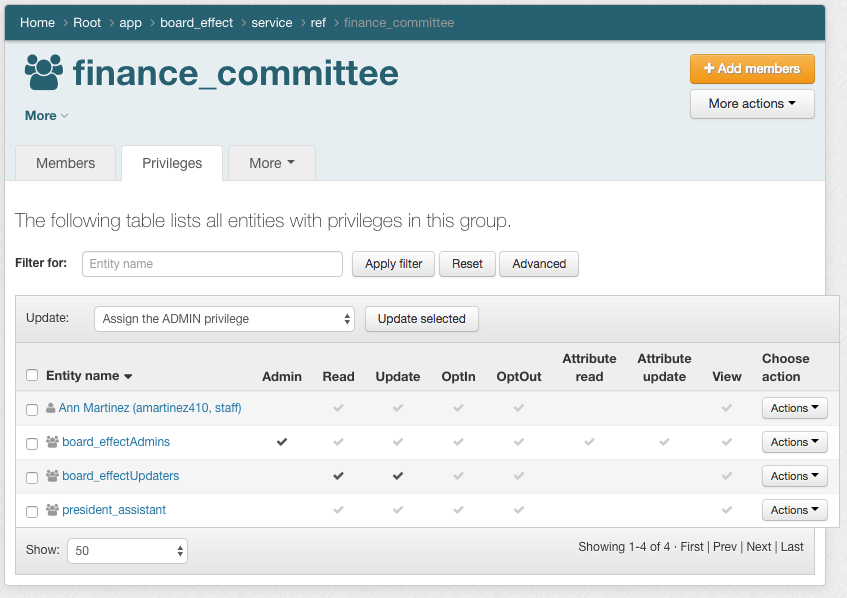Screen dimensions: 847x598
Task: Tick the select-all checkbox in table header
Action: 32,375
